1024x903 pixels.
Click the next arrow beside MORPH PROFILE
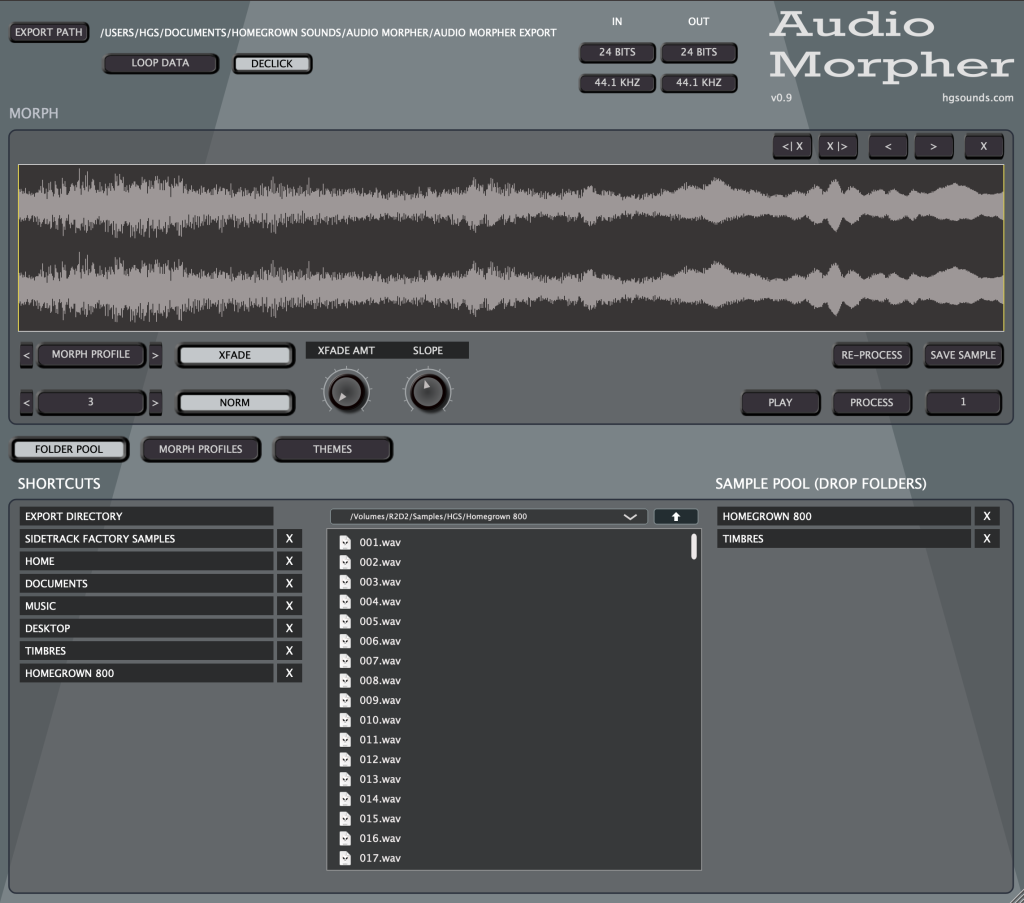point(156,355)
